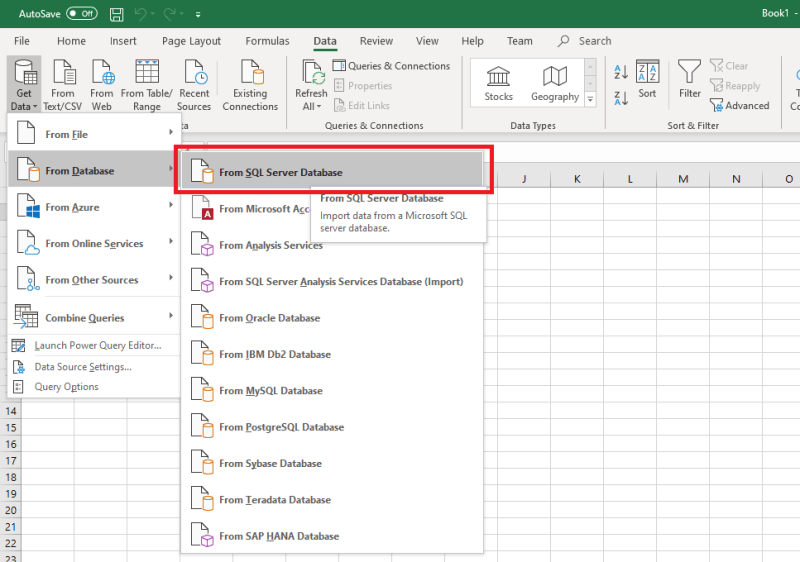Expand the From Azure submenu
This screenshot has height=562, width=800.
[94, 207]
